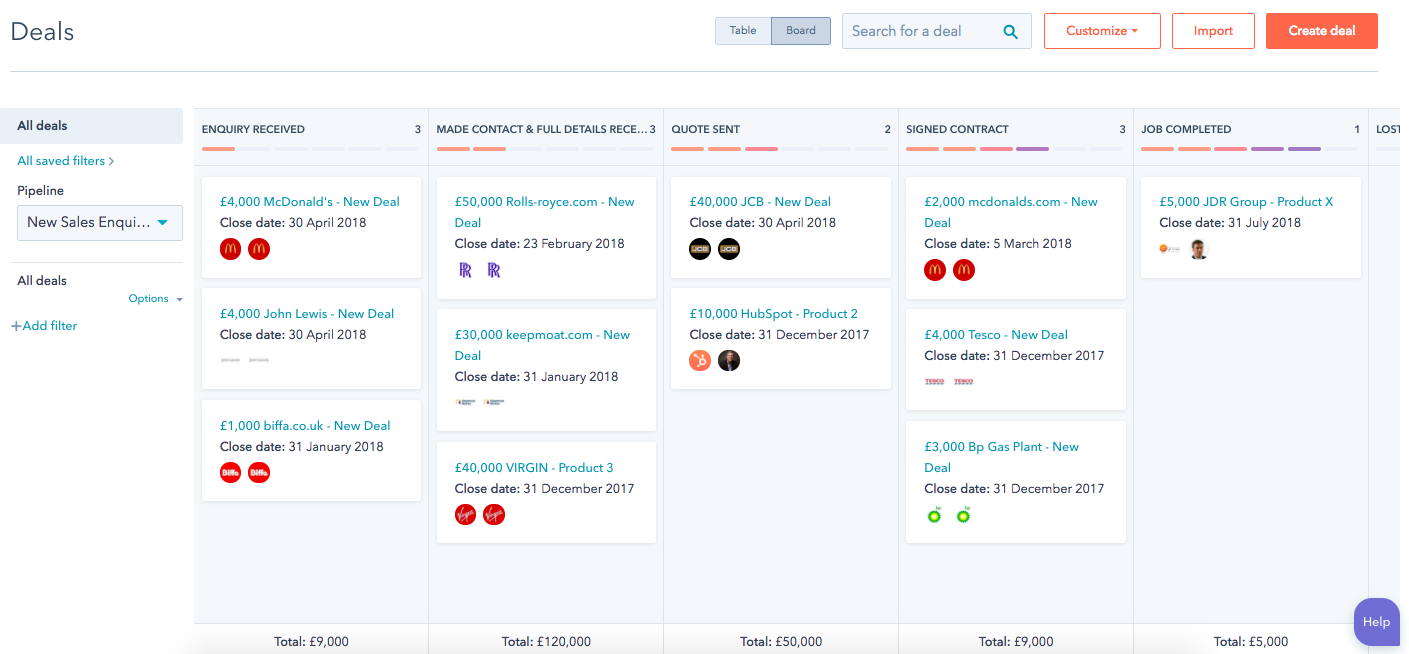Expand the Options dropdown in the sidebar
1409x654 pixels.
156,299
